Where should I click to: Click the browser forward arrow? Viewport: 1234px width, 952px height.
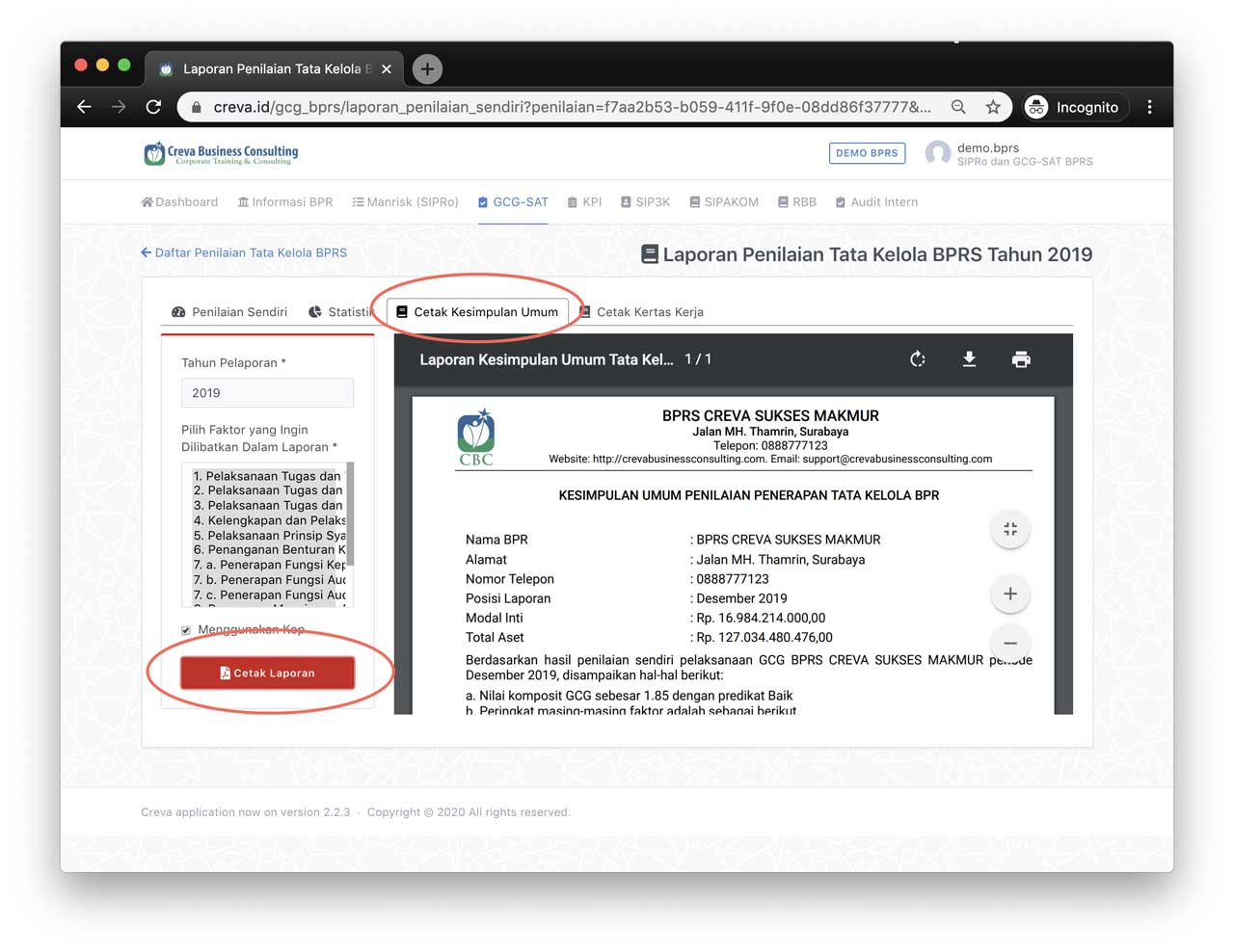point(119,107)
